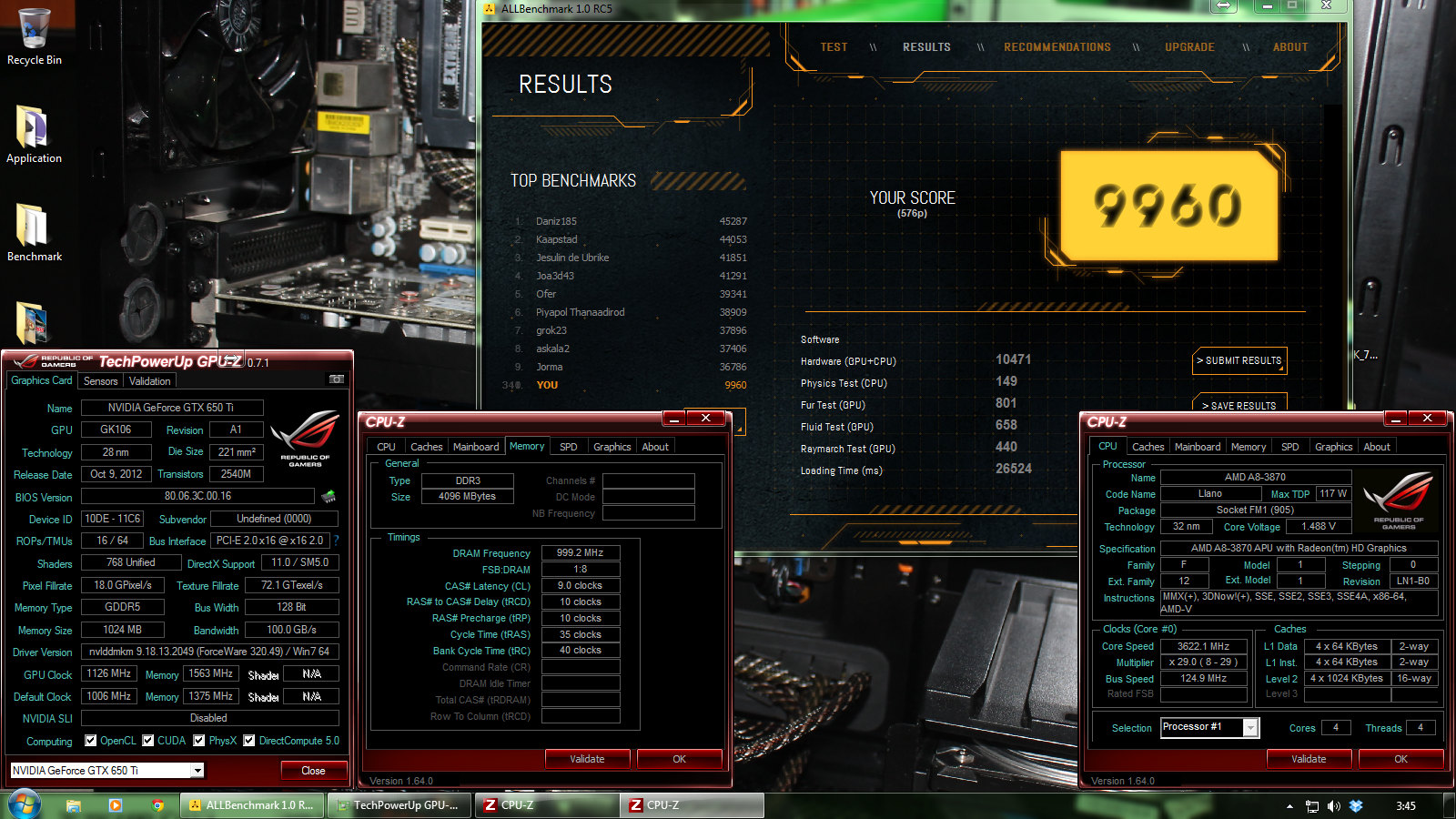Open the Application folder on desktop
The image size is (1456, 819).
coord(34,134)
